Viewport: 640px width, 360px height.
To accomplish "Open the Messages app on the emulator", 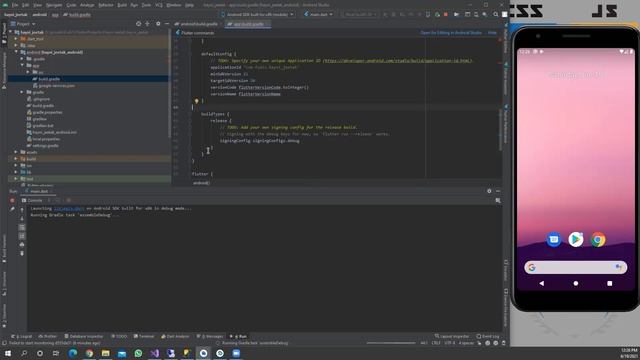I will coord(554,240).
